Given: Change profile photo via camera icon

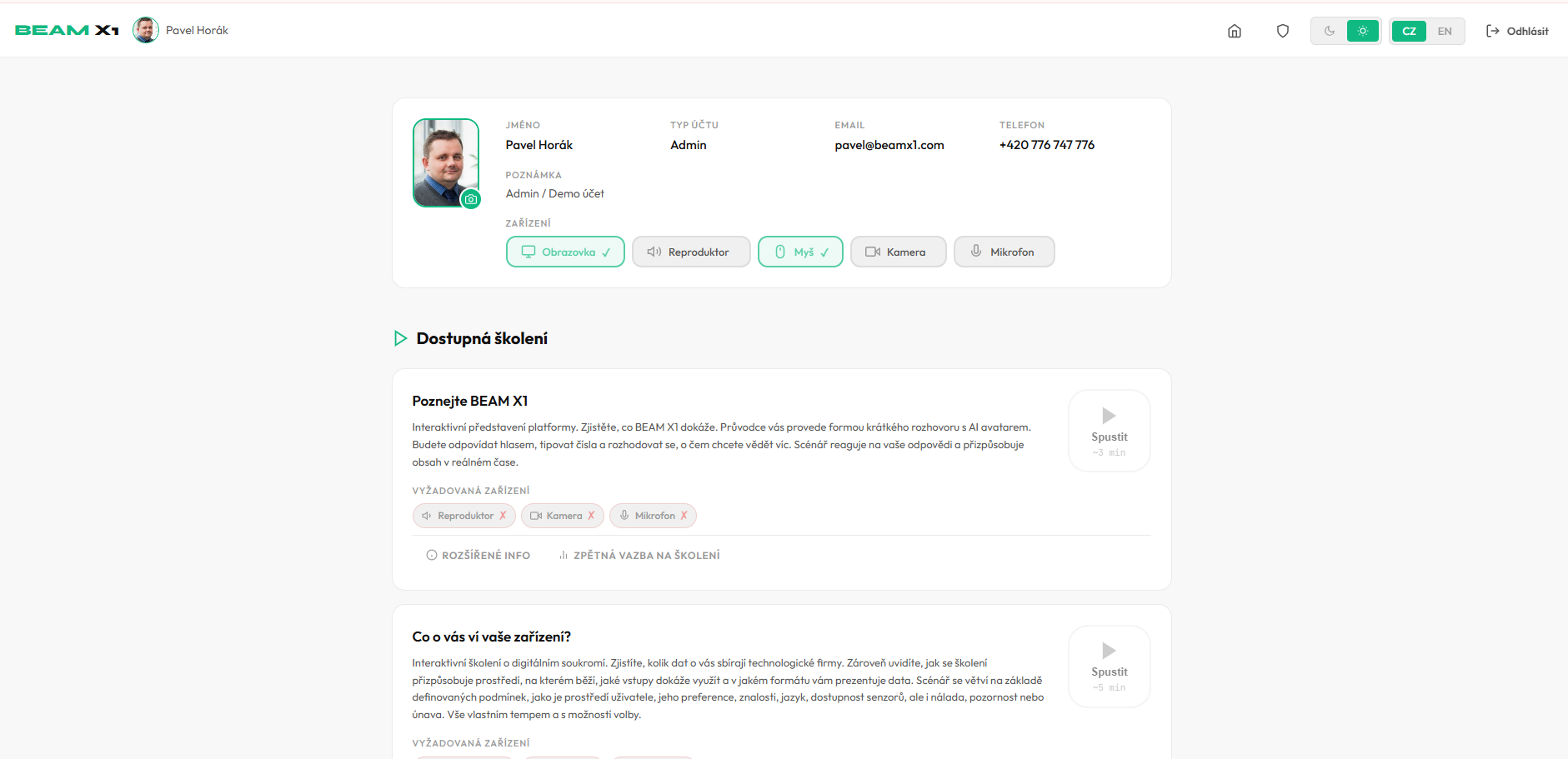Looking at the screenshot, I should 471,199.
